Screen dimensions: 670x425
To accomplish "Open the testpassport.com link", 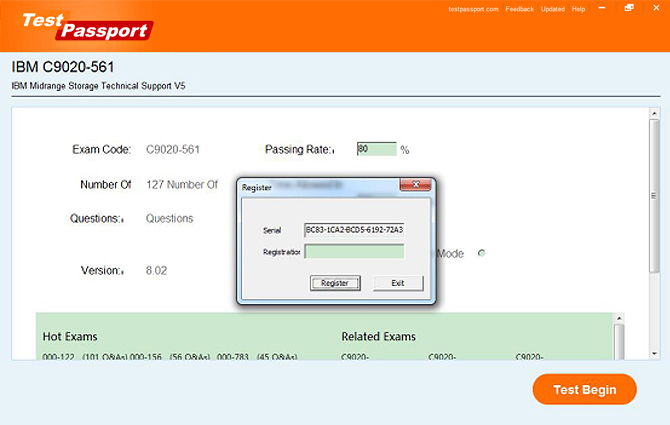I will pyautogui.click(x=473, y=9).
